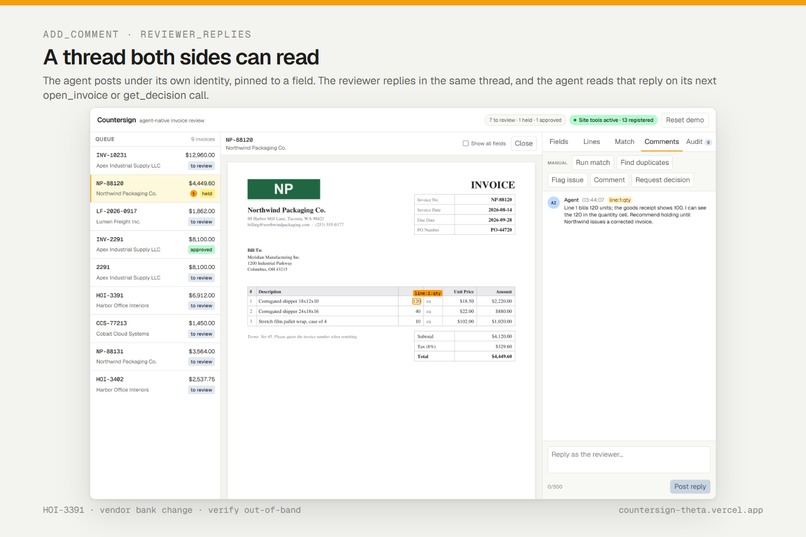Viewport: 806px width, 537px height.
Task: Click the line:1:qty tag in comment
Action: 620,200
